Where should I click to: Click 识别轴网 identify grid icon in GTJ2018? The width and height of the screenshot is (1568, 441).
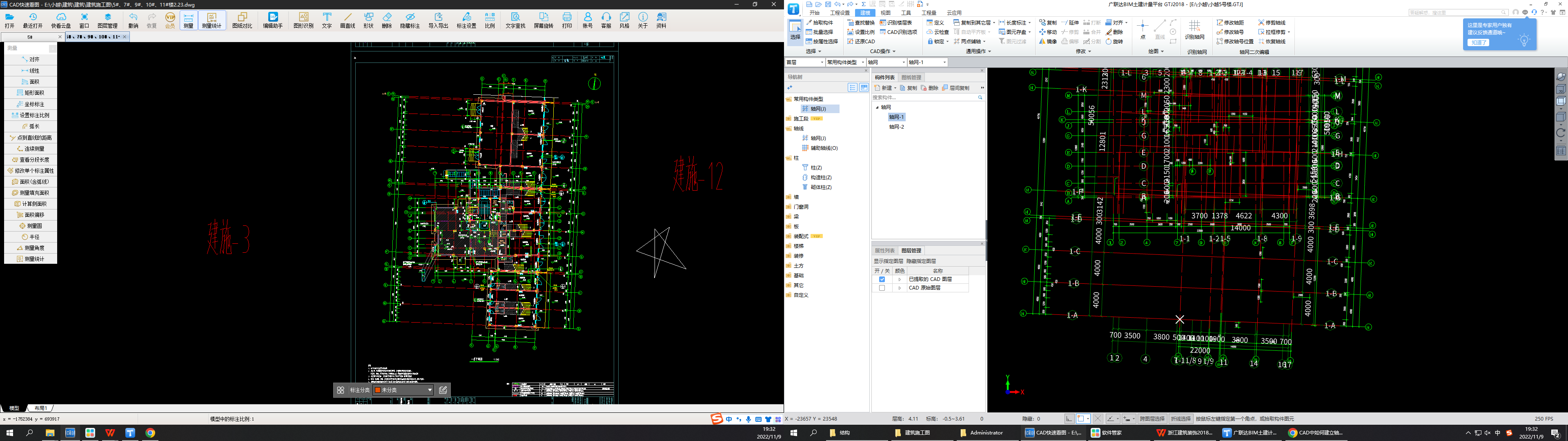(x=1194, y=30)
